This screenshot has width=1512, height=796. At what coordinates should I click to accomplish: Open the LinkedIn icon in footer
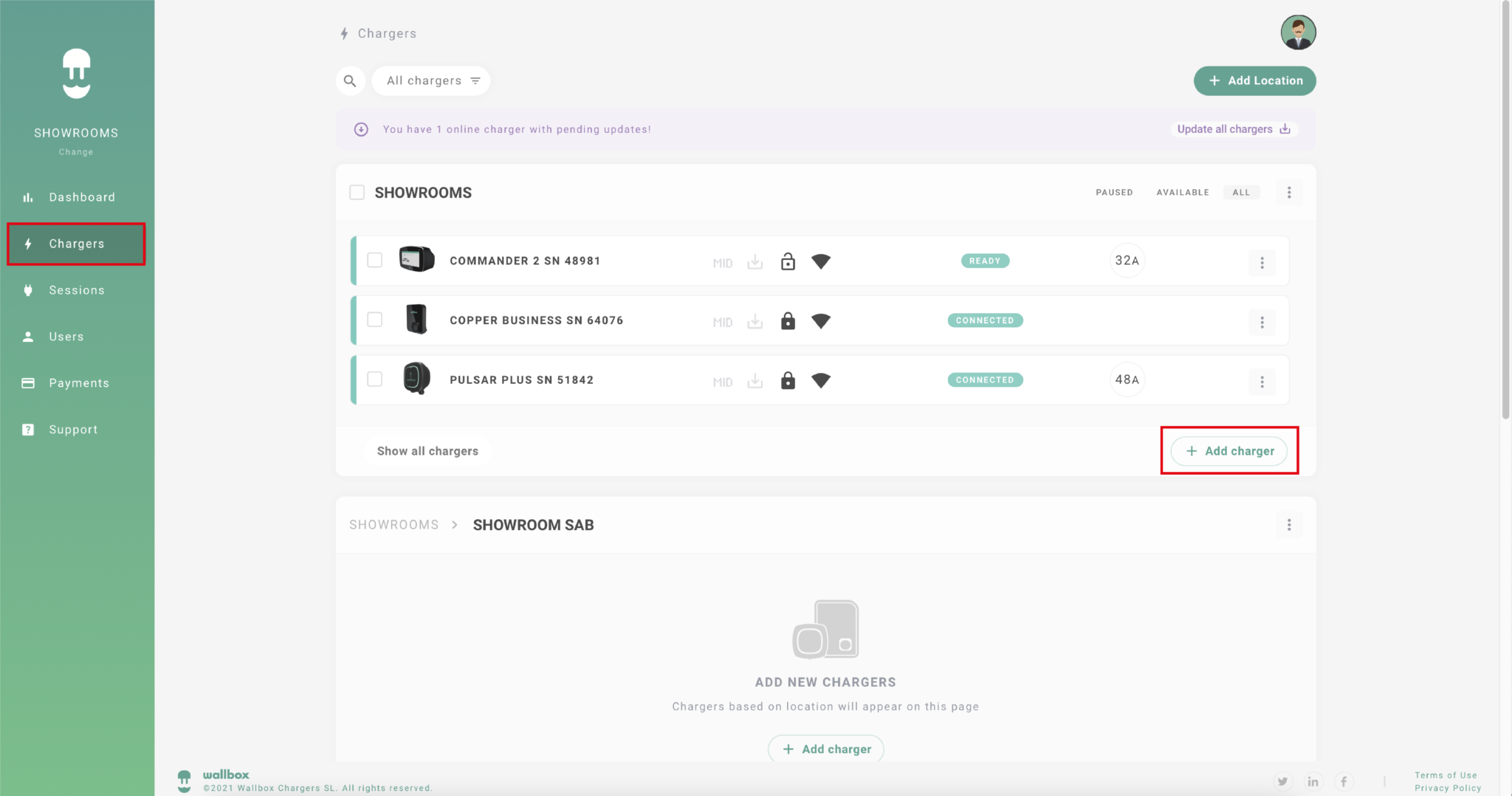(x=1313, y=781)
